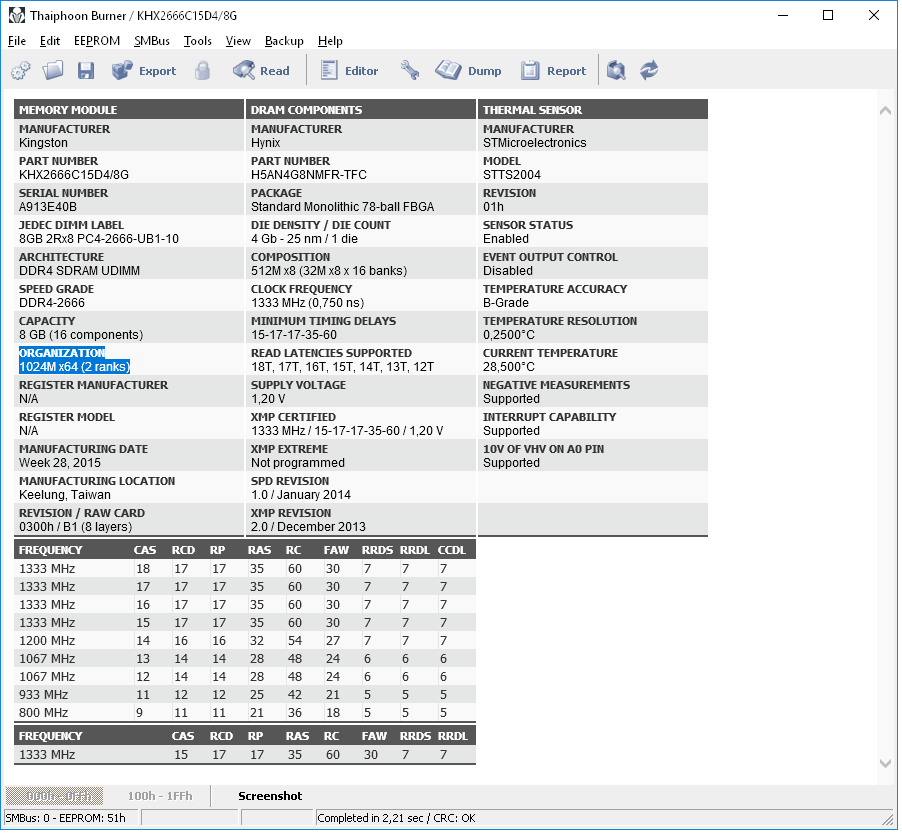Screen dimensions: 902x833
Task: Click JEDEC label 8GB 2Rx8 PC4-2666-UB1-10
Action: point(99,239)
